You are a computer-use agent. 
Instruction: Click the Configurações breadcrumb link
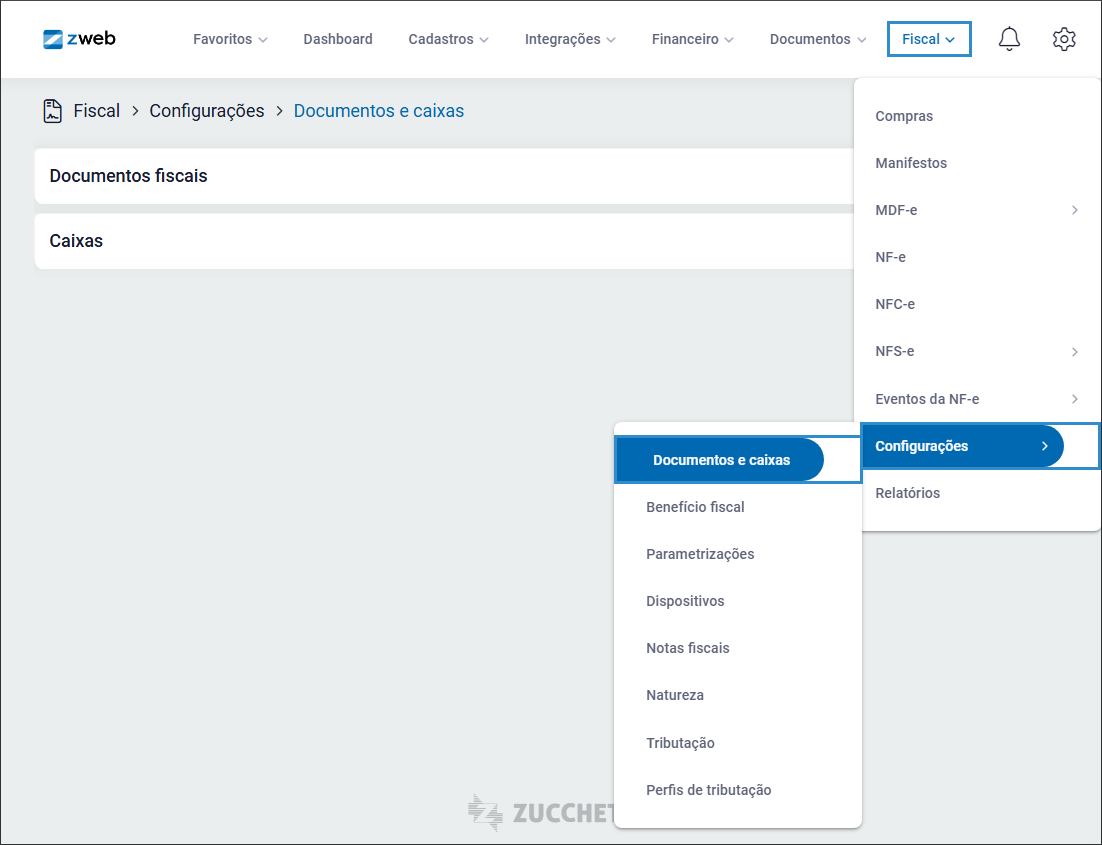(207, 111)
